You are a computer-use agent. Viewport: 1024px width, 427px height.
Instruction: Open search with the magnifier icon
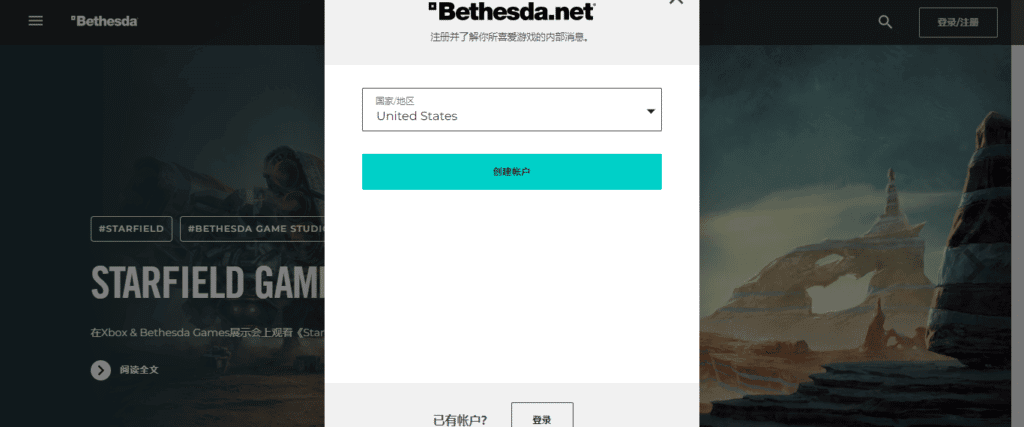point(885,22)
